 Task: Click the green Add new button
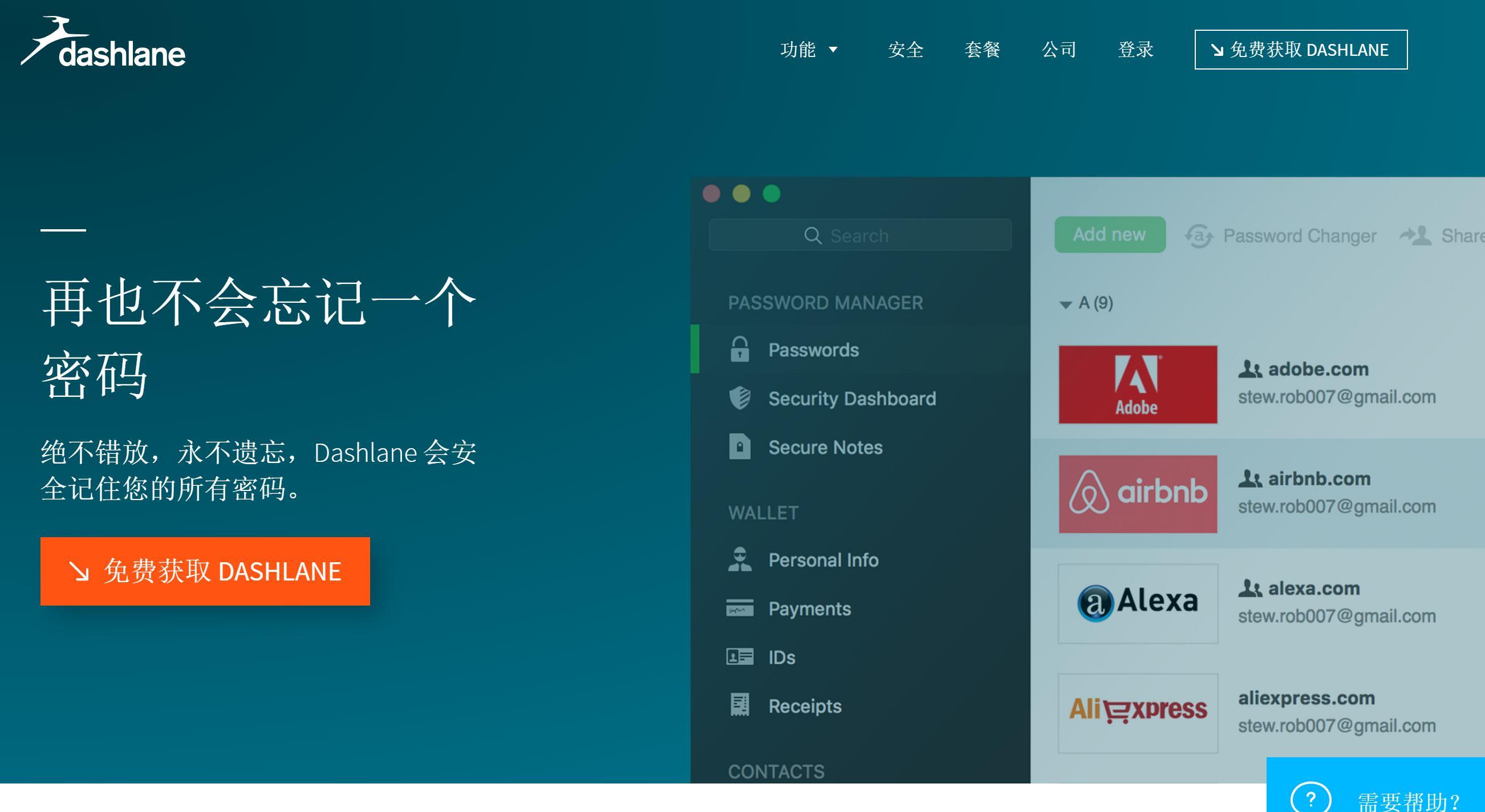(1110, 234)
